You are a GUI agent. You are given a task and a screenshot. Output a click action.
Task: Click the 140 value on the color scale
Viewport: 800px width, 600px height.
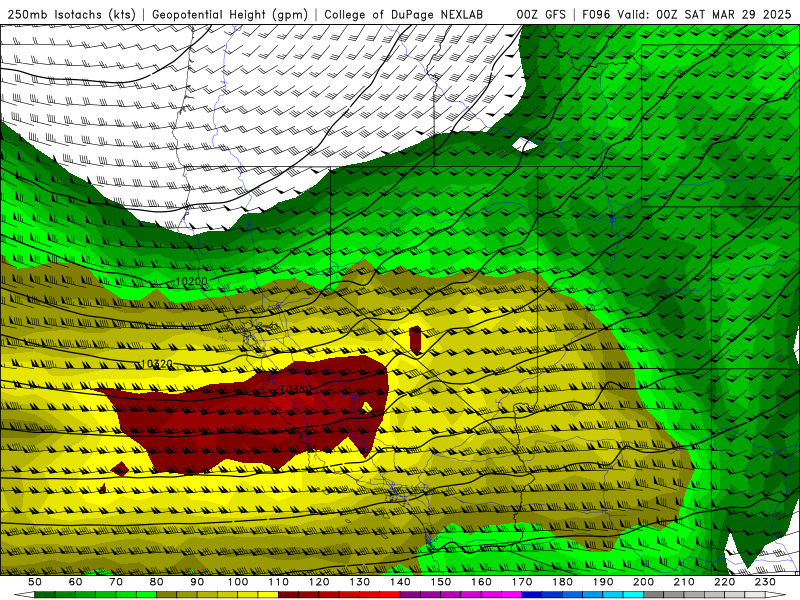[x=400, y=582]
